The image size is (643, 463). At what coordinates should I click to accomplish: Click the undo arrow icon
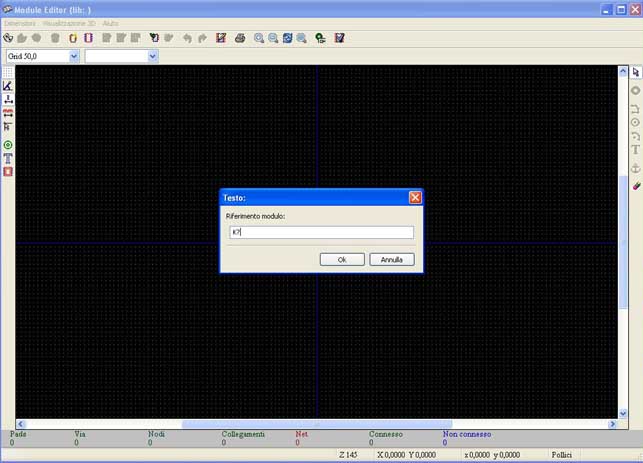coord(187,38)
